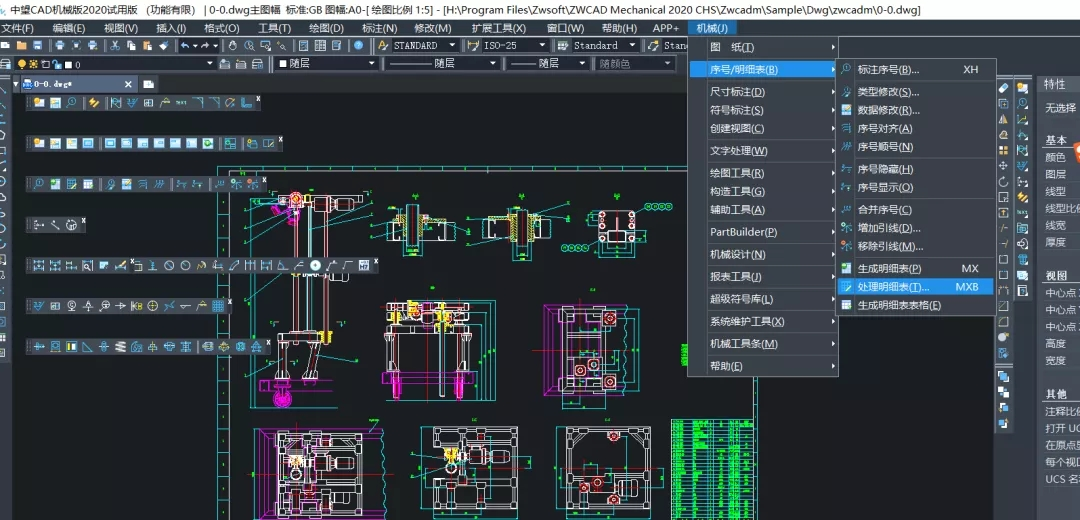Screen dimensions: 1080x520
Task: Close the 0-0.dwg drawing tab
Action: [x=128, y=84]
